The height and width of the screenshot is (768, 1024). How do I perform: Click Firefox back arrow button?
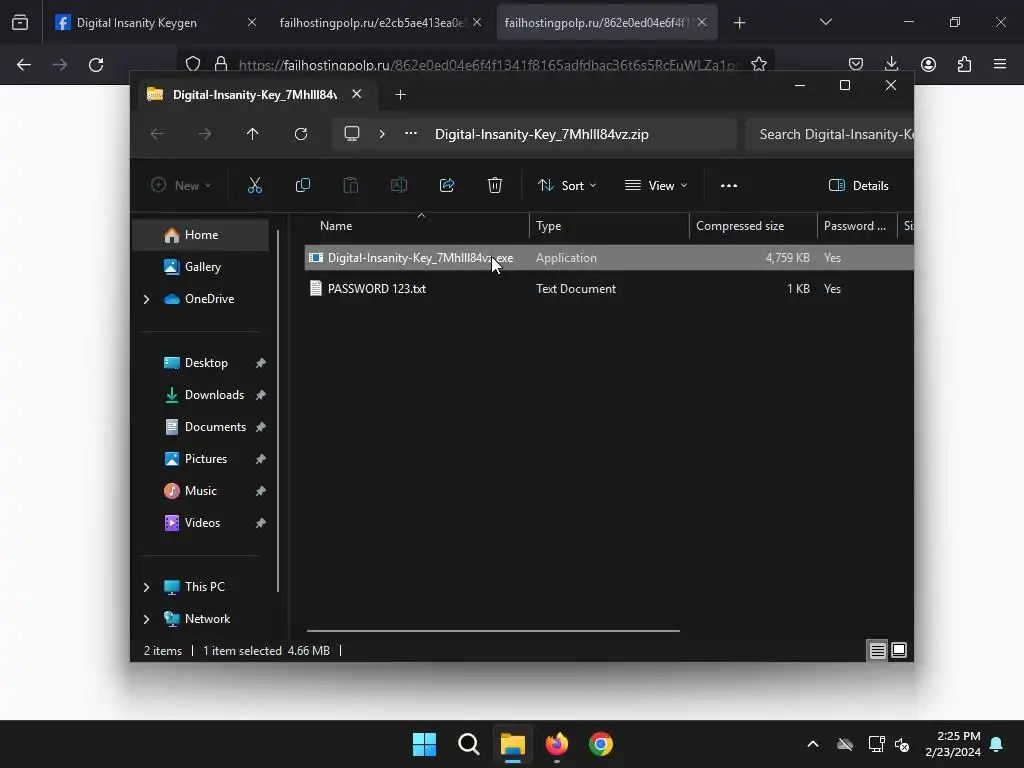point(24,64)
